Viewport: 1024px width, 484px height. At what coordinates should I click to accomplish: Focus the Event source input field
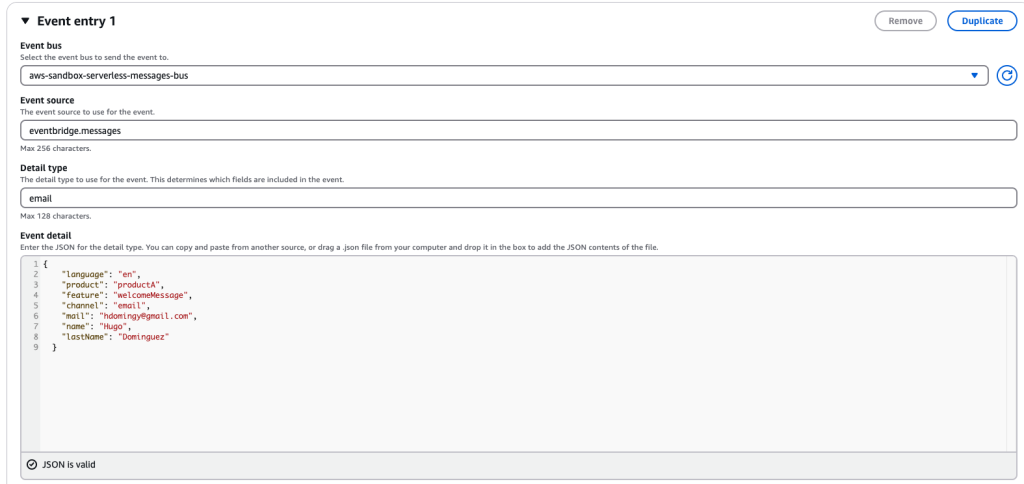click(x=519, y=130)
